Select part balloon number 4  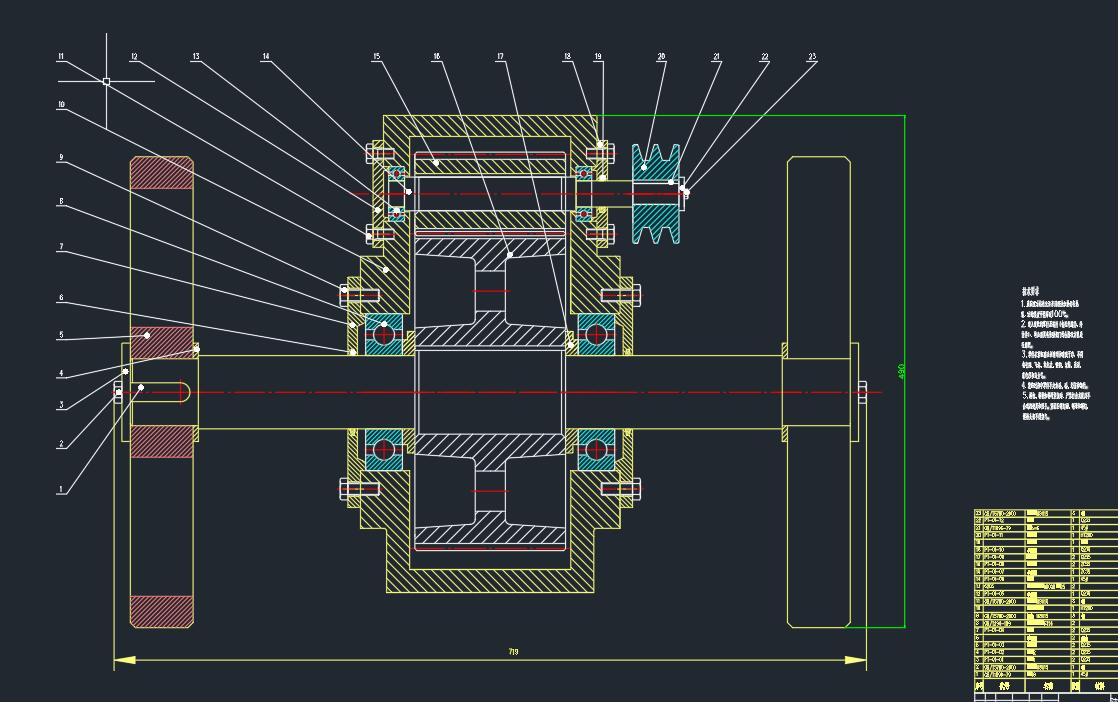pyautogui.click(x=61, y=373)
